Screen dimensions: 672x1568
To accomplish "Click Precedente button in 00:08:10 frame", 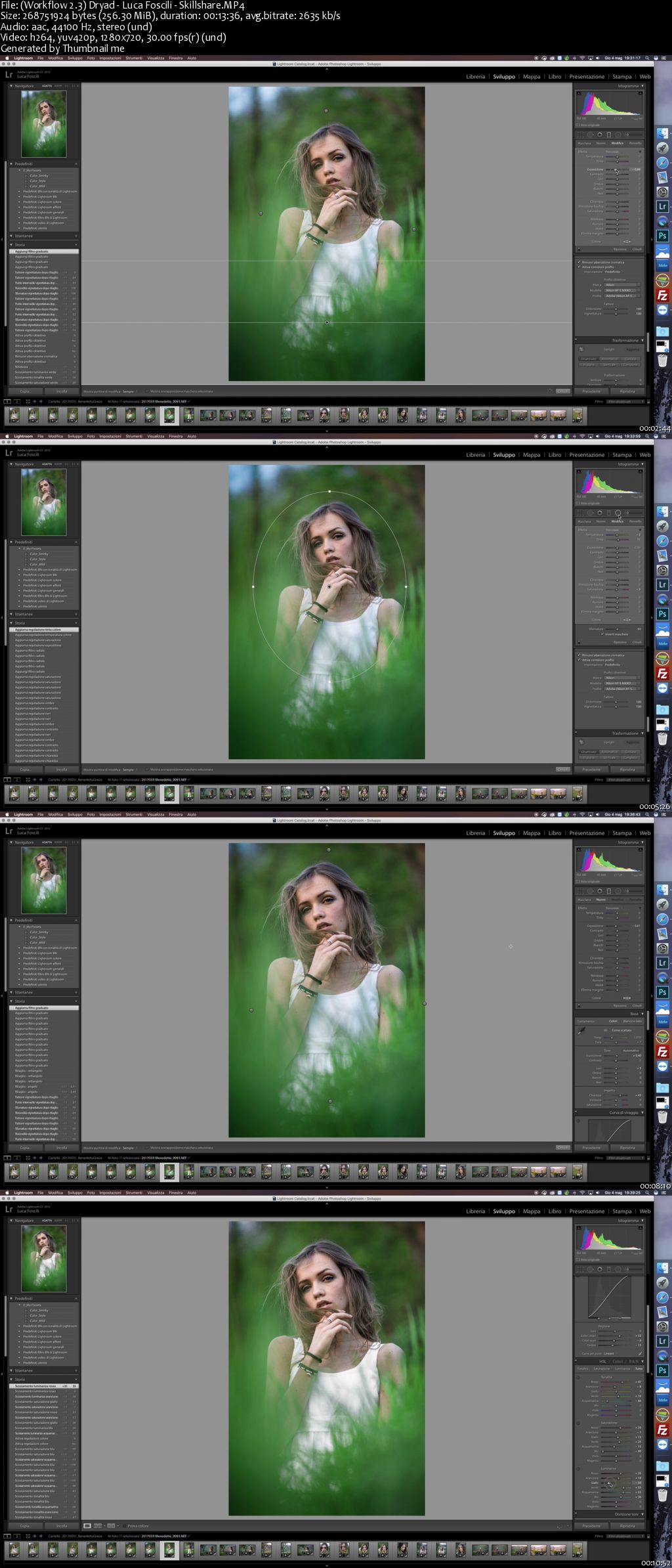I will pos(591,1148).
